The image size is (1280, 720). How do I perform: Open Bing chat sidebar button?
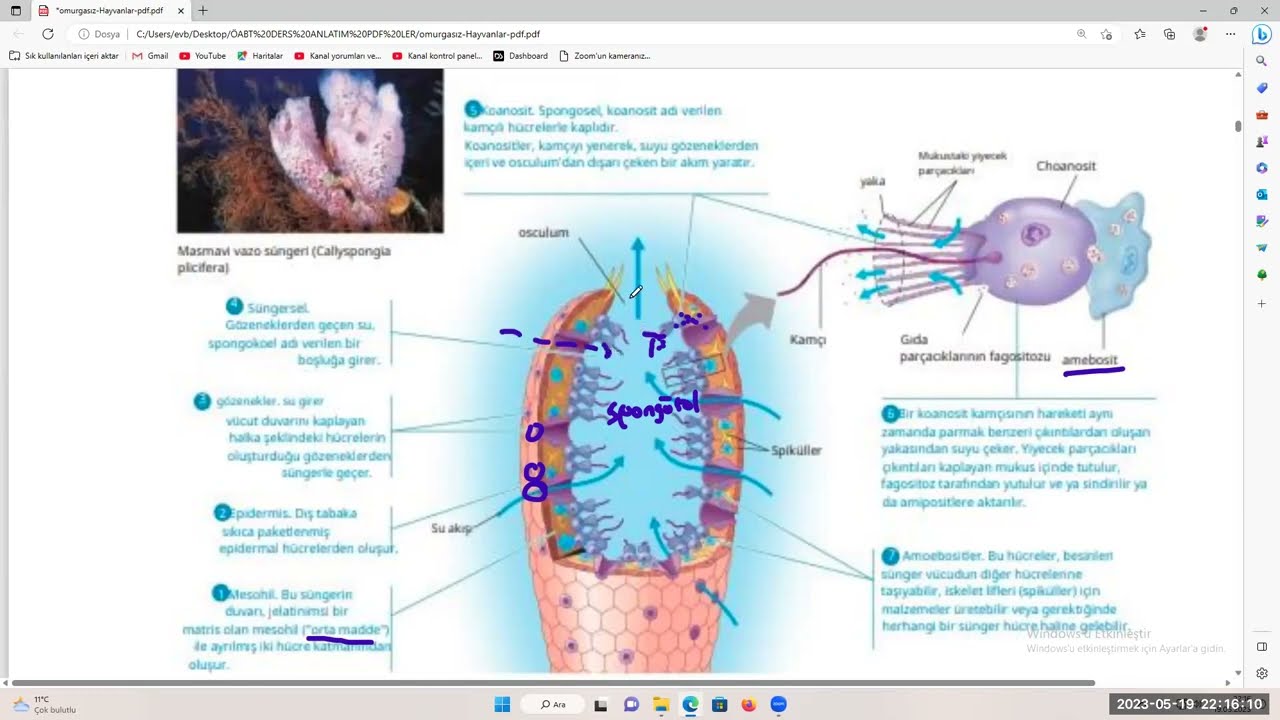[1262, 34]
